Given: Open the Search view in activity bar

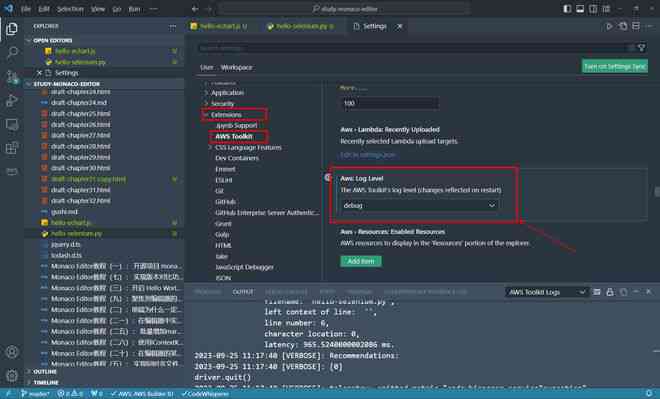Looking at the screenshot, I should 12,52.
